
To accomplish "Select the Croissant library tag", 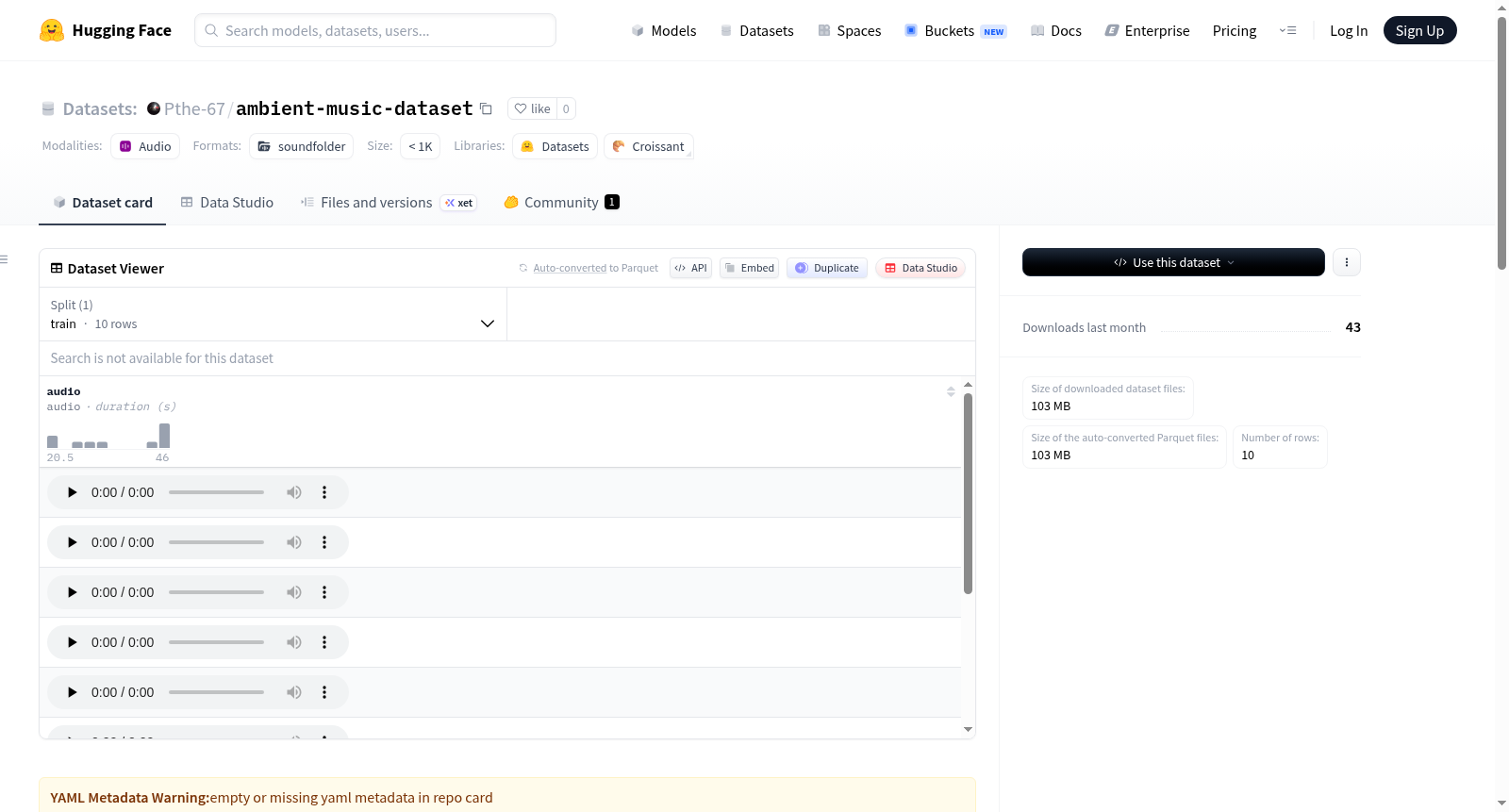I will click(x=649, y=146).
